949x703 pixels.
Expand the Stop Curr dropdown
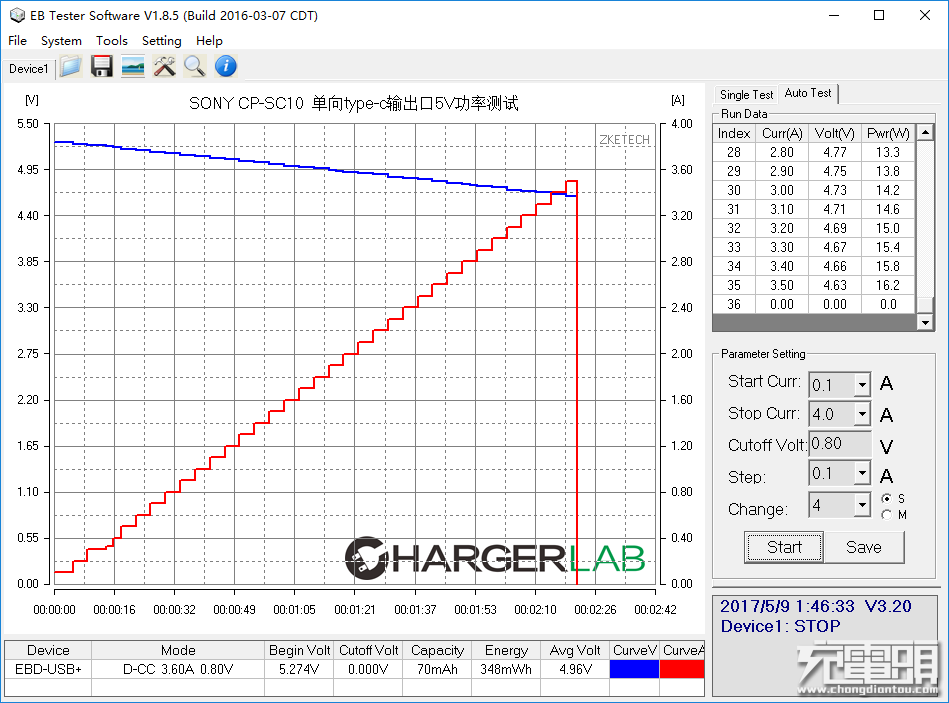tap(862, 414)
